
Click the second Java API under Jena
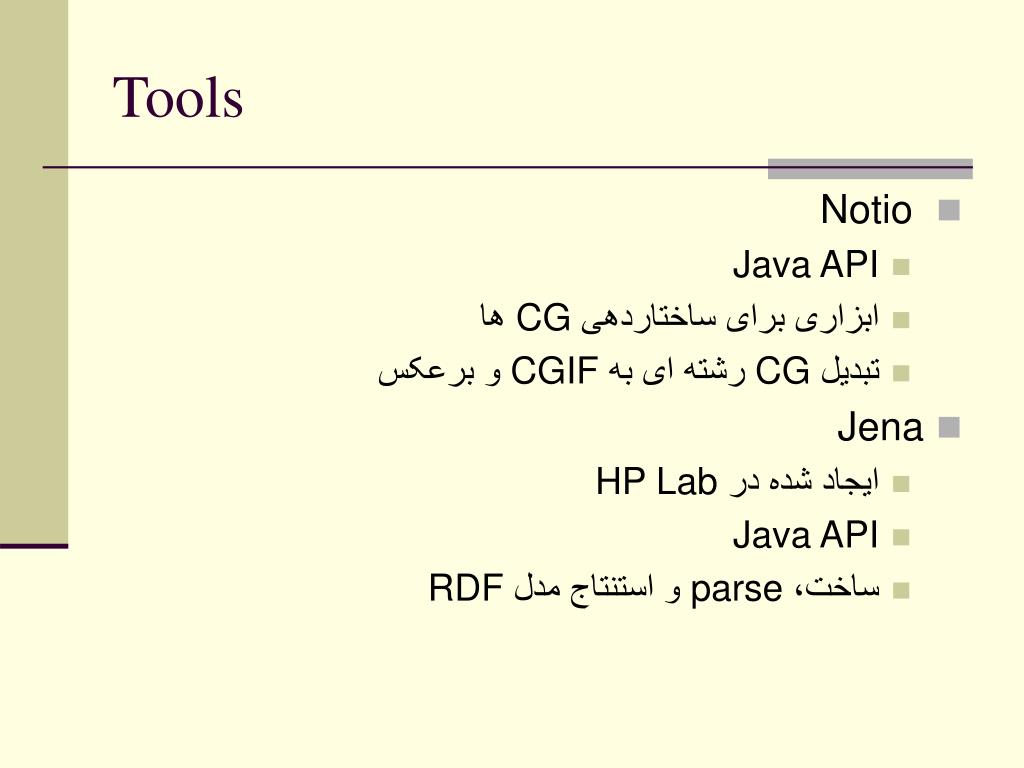click(805, 535)
